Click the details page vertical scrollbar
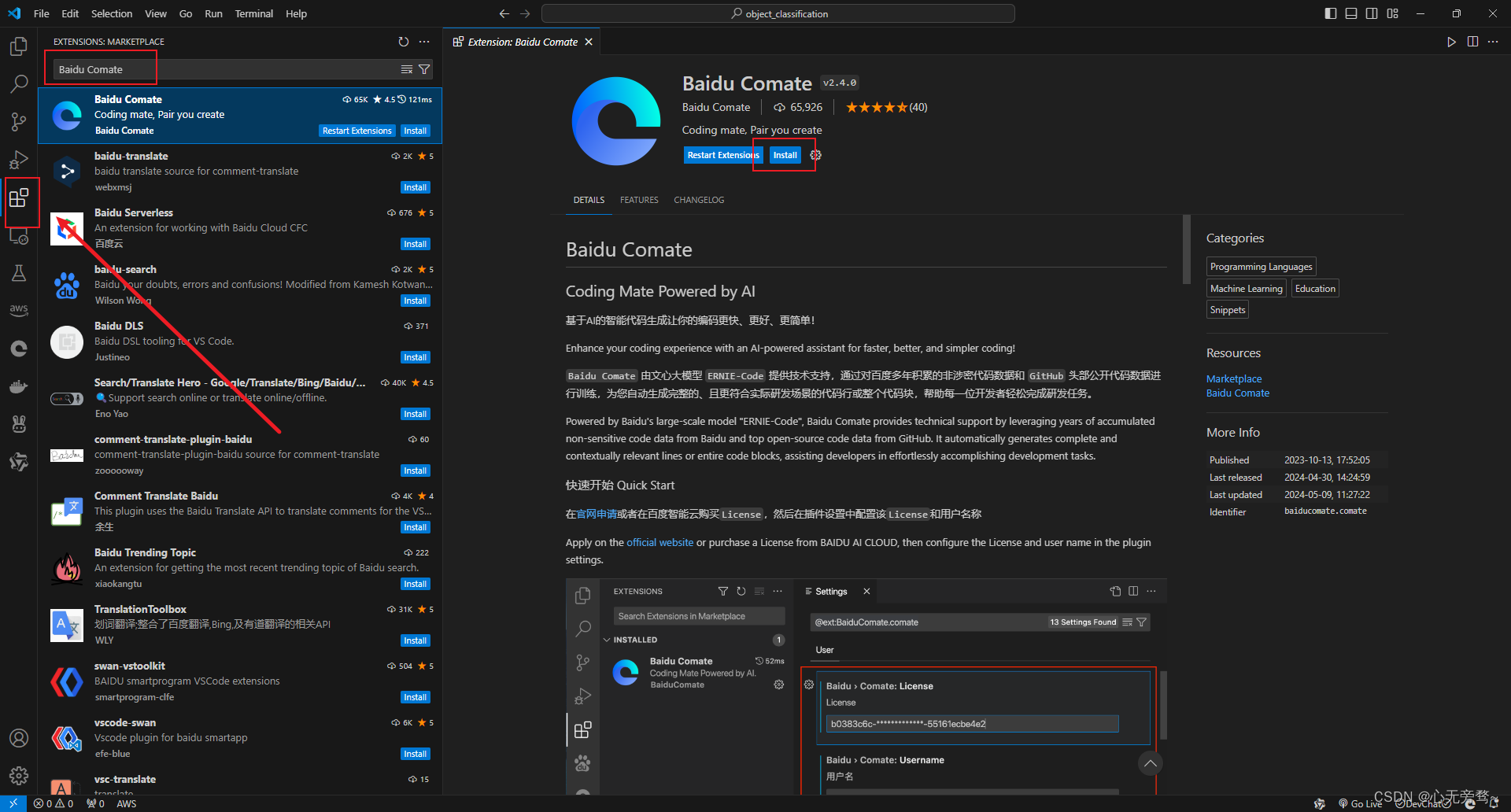 coord(1186,249)
